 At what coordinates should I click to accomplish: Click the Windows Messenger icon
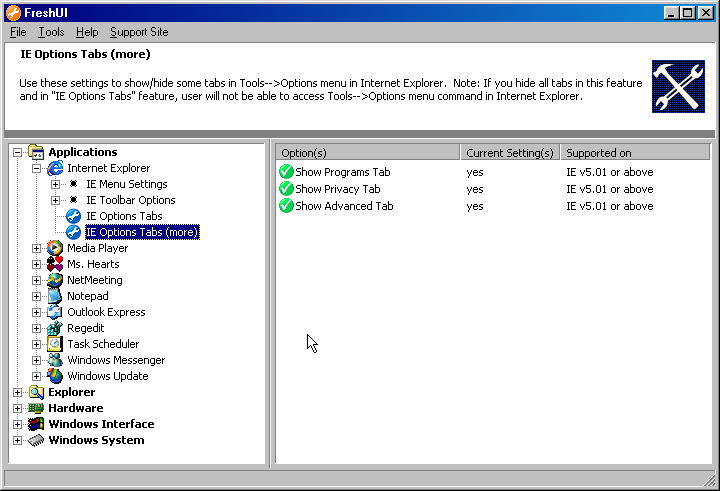56,360
